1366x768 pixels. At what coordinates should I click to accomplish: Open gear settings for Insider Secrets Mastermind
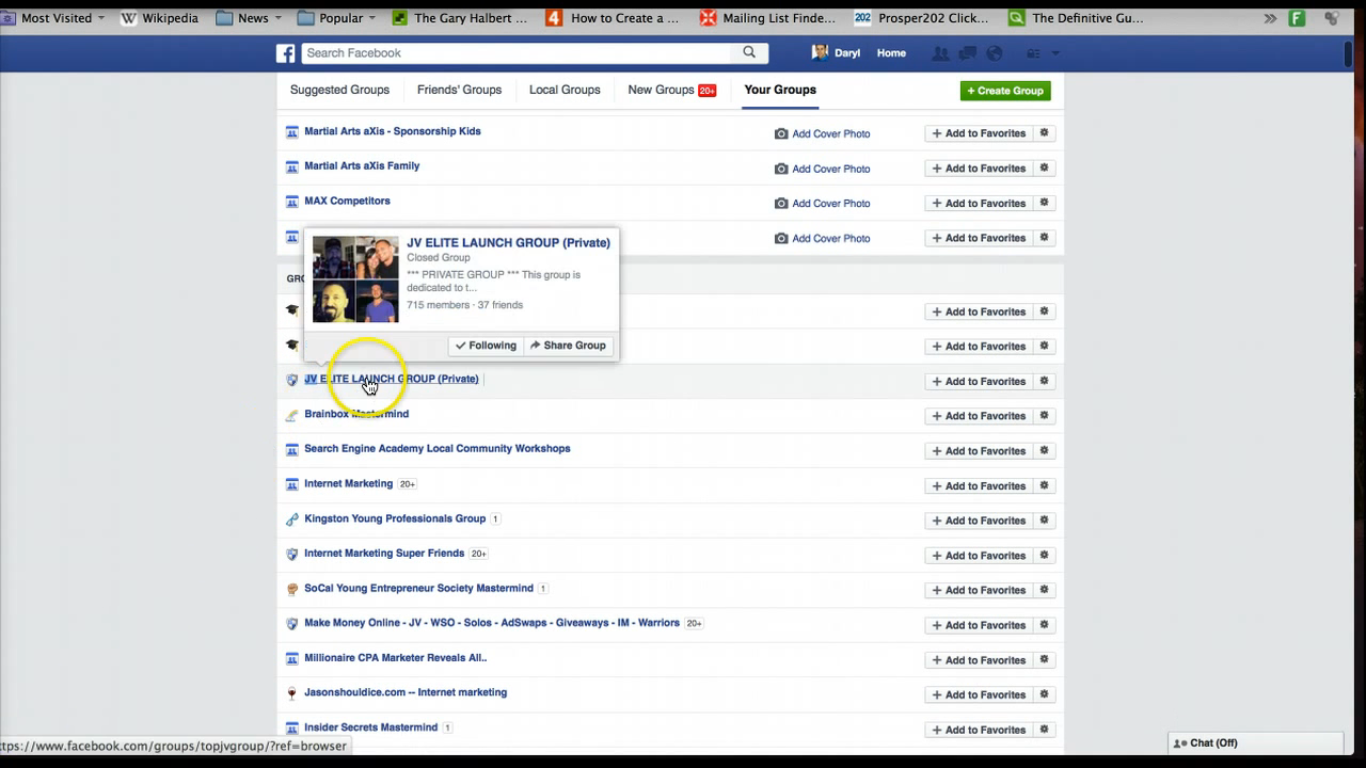click(x=1044, y=730)
